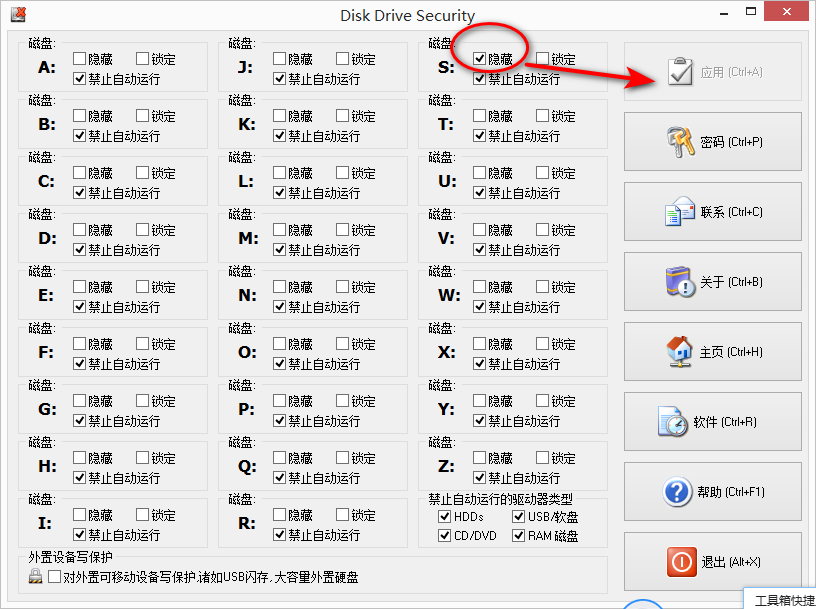
Task: Check Lock (锁定) for drive X:
Action: 542,344
